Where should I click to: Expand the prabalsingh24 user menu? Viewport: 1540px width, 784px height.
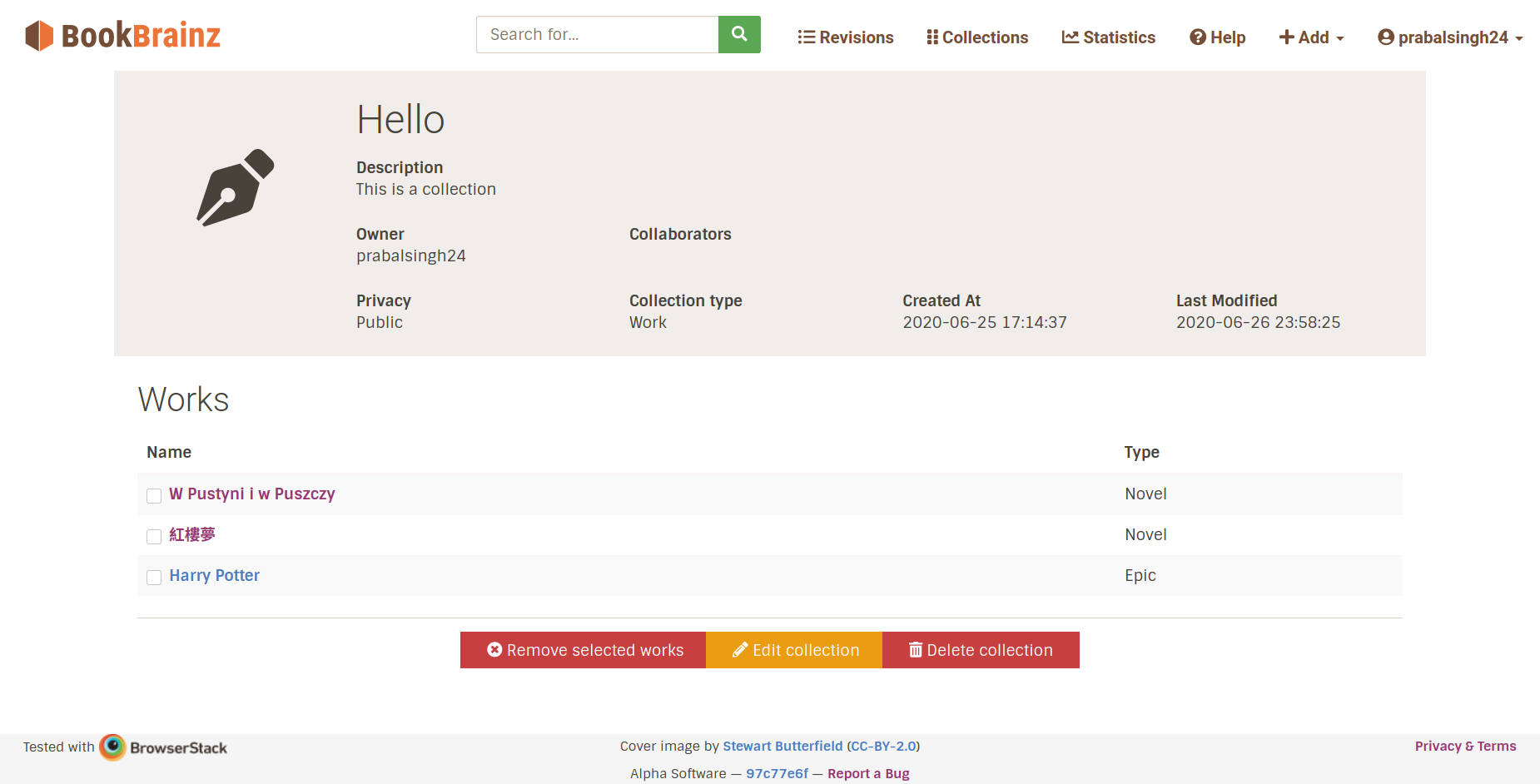pyautogui.click(x=1450, y=37)
